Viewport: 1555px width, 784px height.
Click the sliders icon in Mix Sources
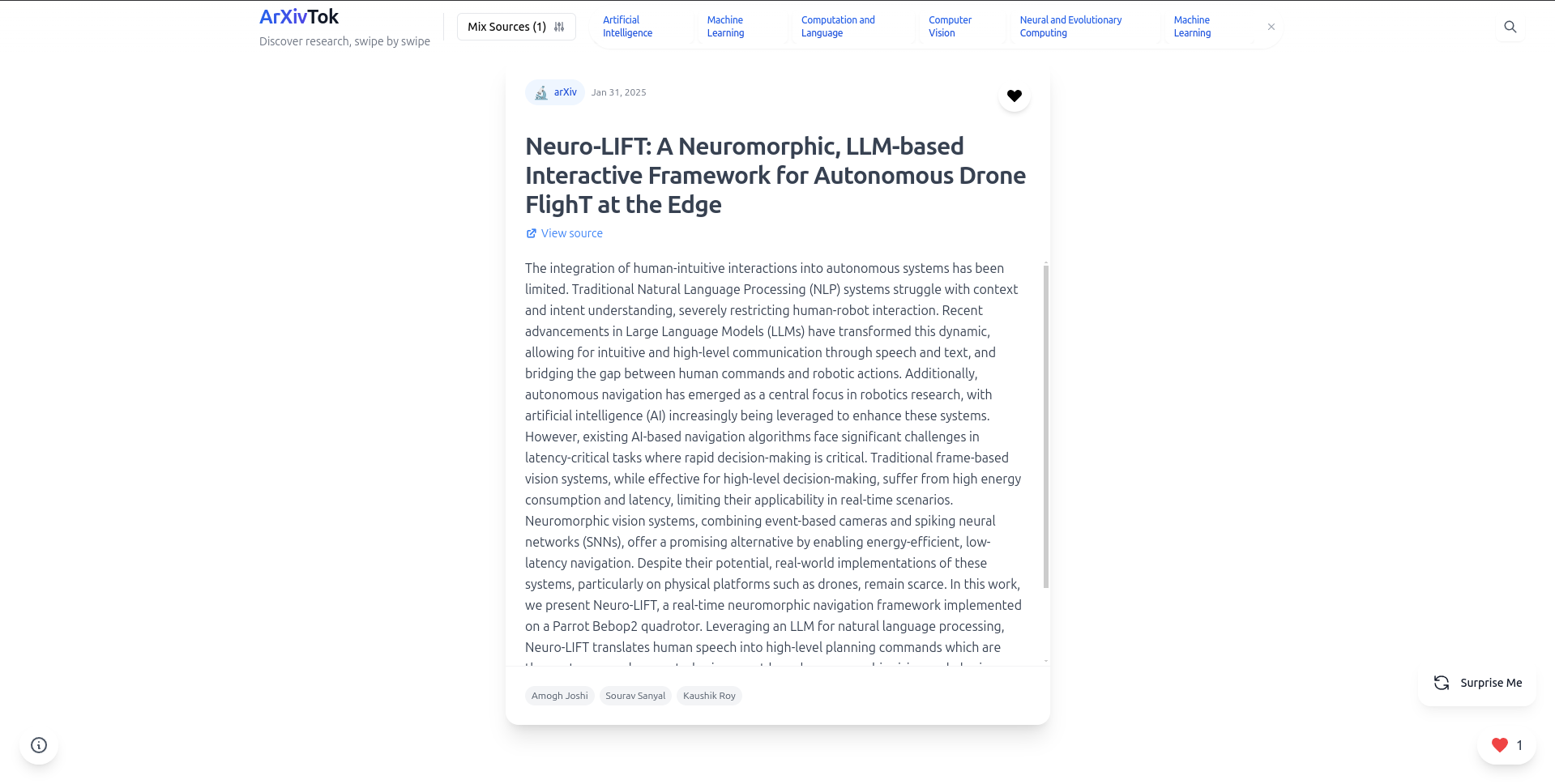pyautogui.click(x=559, y=27)
